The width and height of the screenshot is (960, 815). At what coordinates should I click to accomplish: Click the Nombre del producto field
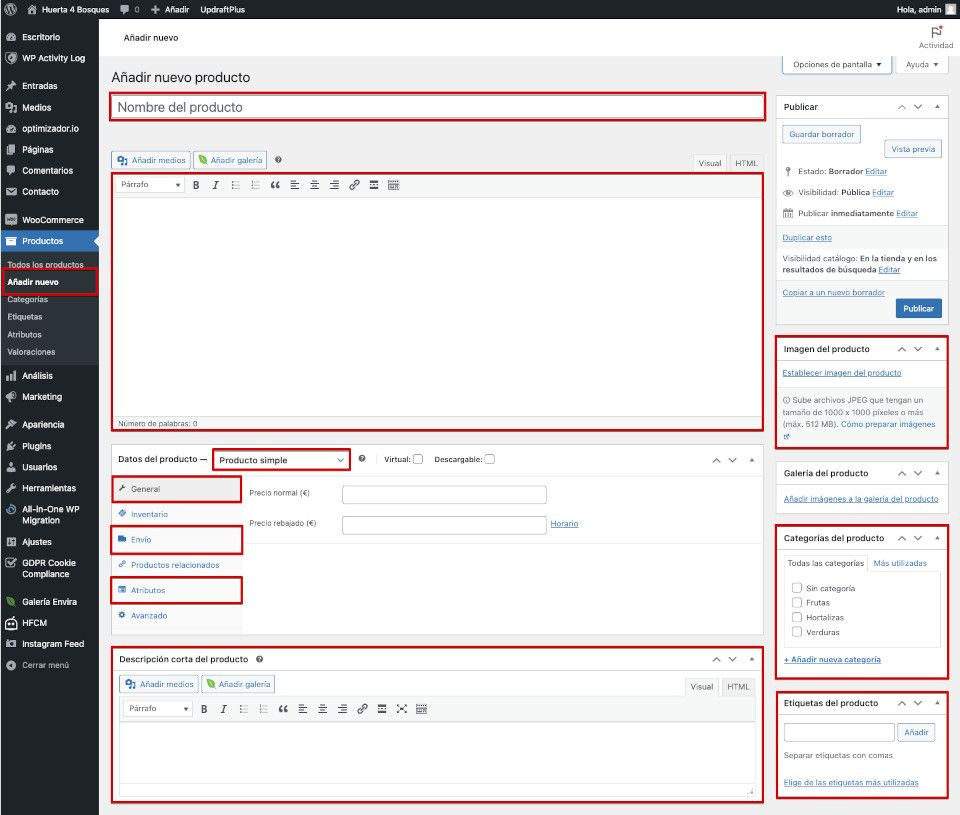436,107
